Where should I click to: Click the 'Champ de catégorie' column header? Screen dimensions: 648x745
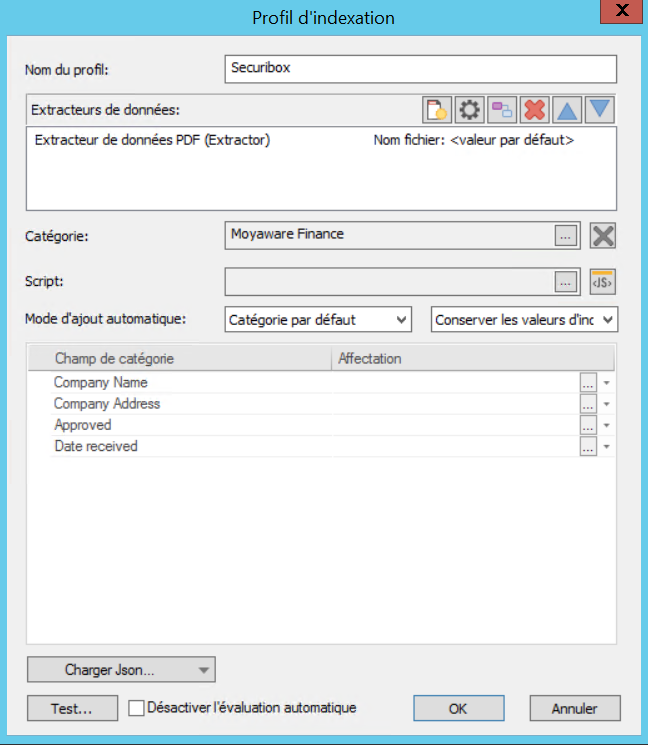pos(180,358)
